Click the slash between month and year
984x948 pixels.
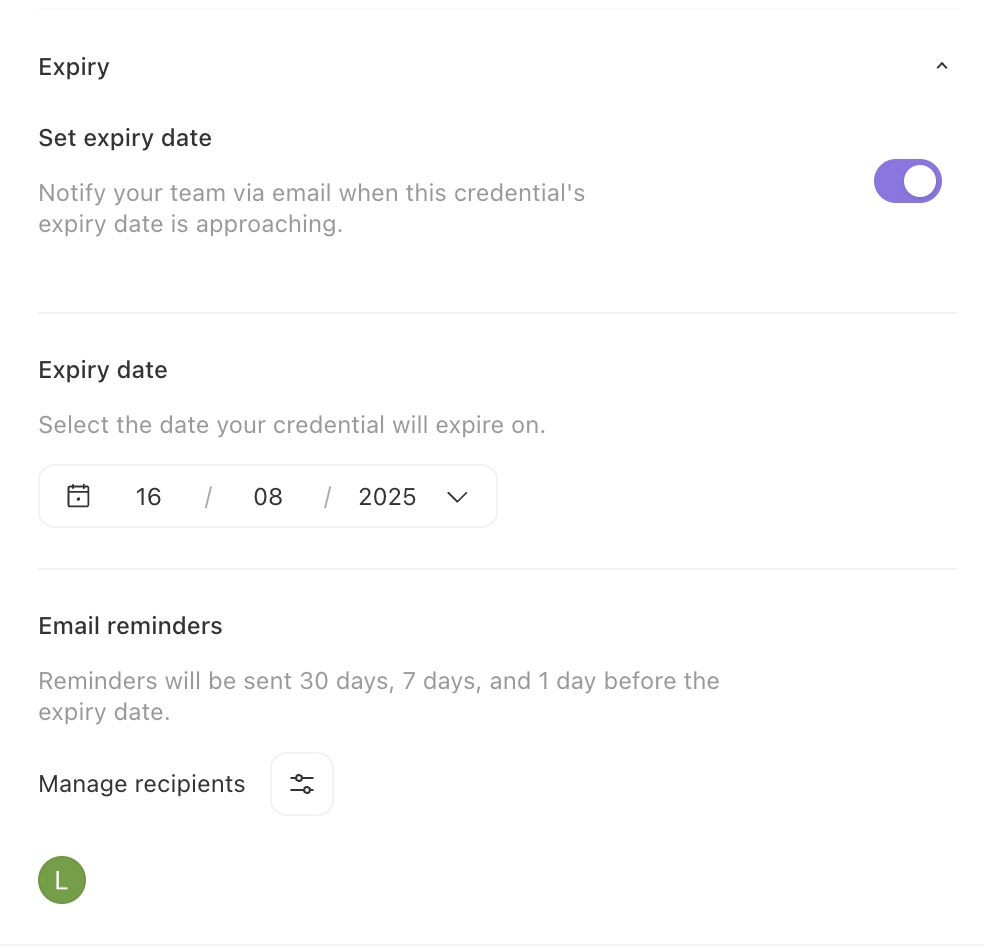(x=327, y=497)
